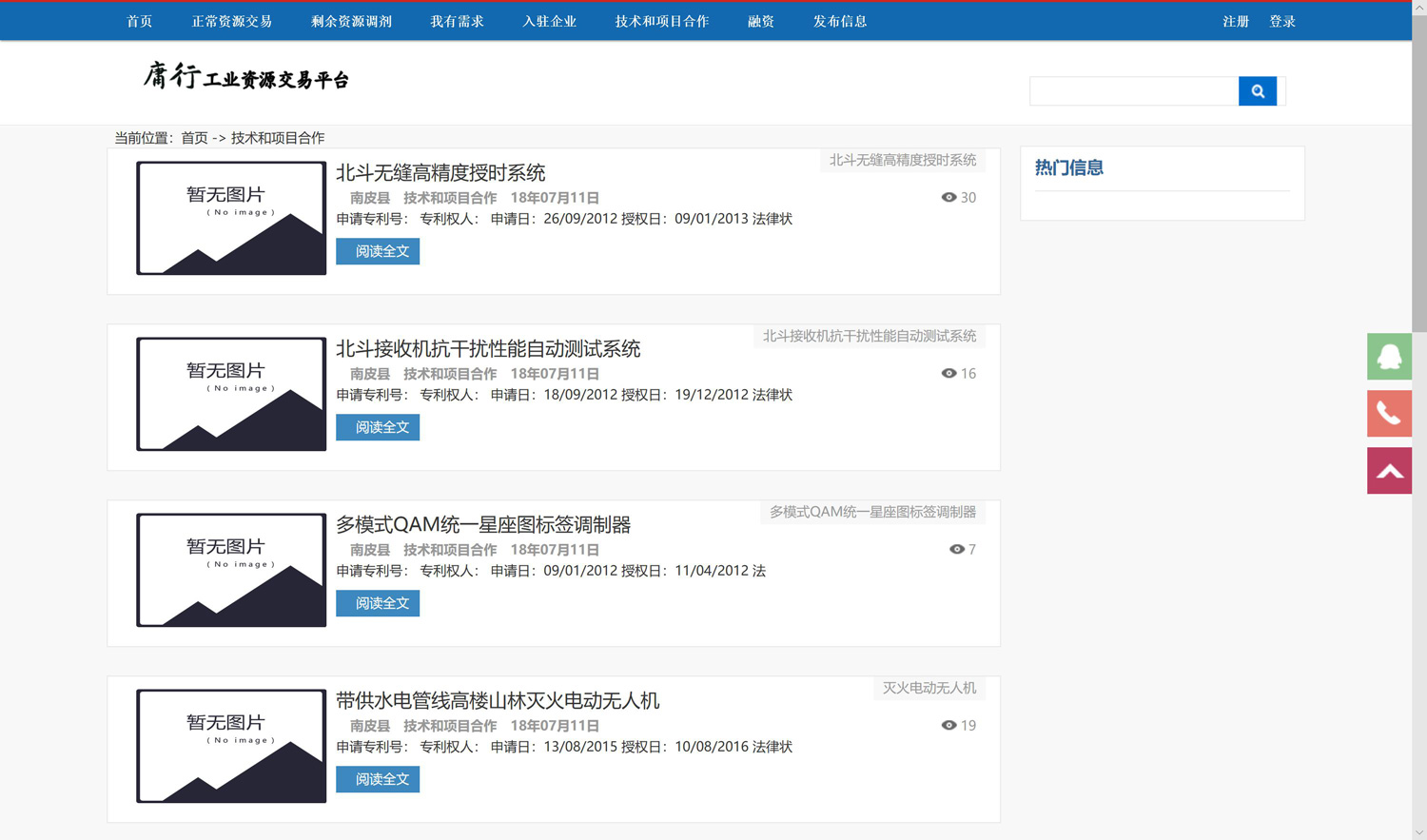Screen dimensions: 1427x840
Task: Click the view-count eye icon on 北斗无缝高精度授时系统
Action: [948, 197]
